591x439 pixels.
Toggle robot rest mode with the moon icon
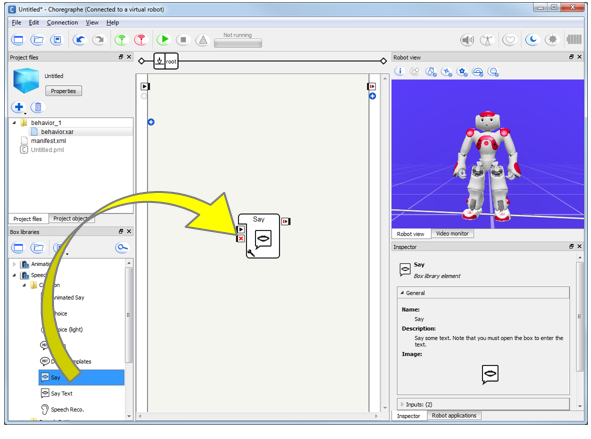[x=532, y=40]
